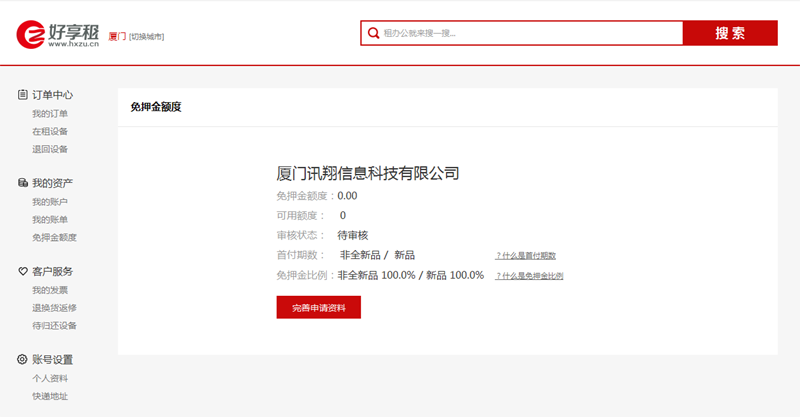This screenshot has height=417, width=800.
Task: Click the 可用额度 label
Action: click(301, 216)
